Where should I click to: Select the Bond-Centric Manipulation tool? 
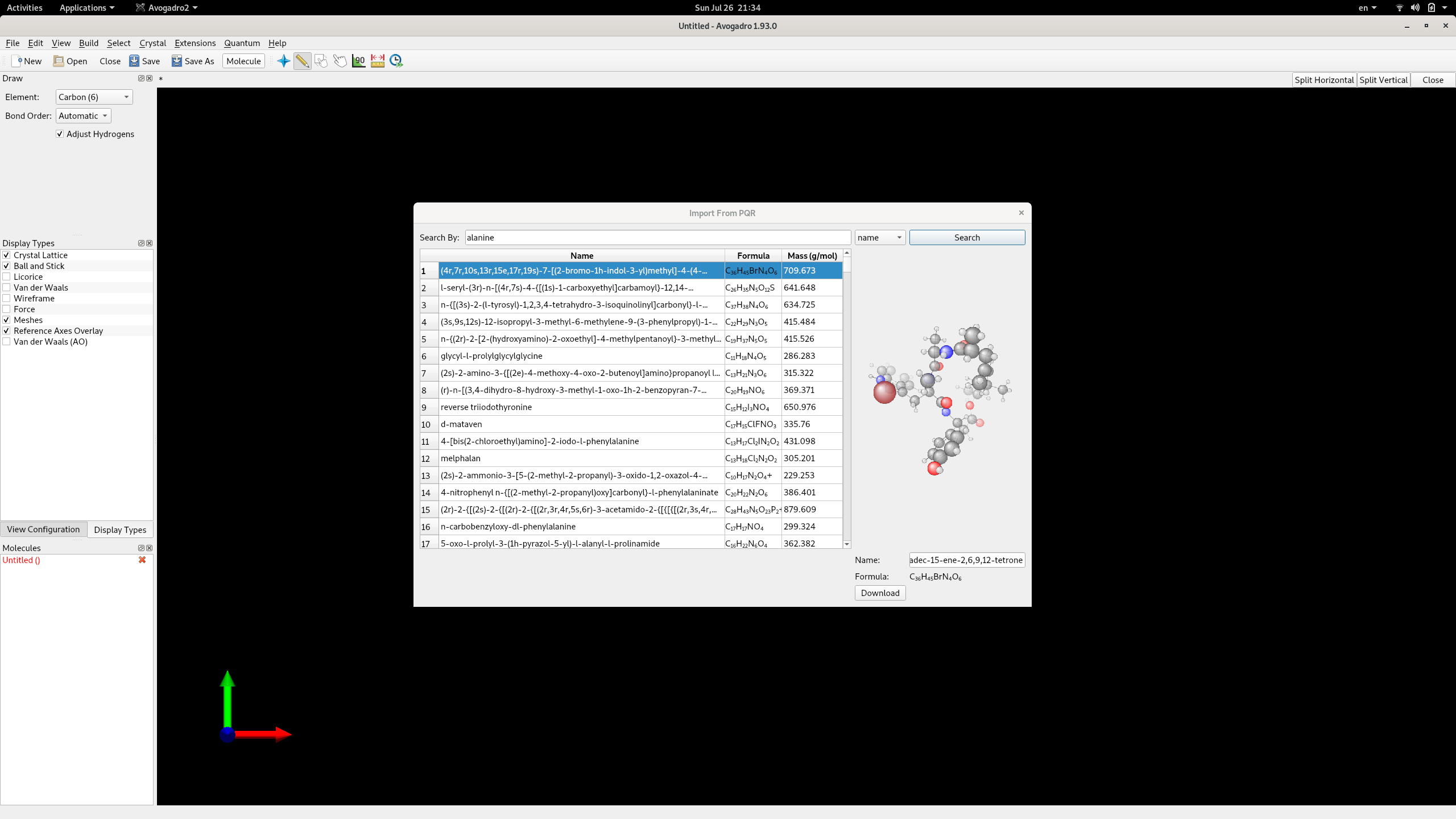pos(359,61)
